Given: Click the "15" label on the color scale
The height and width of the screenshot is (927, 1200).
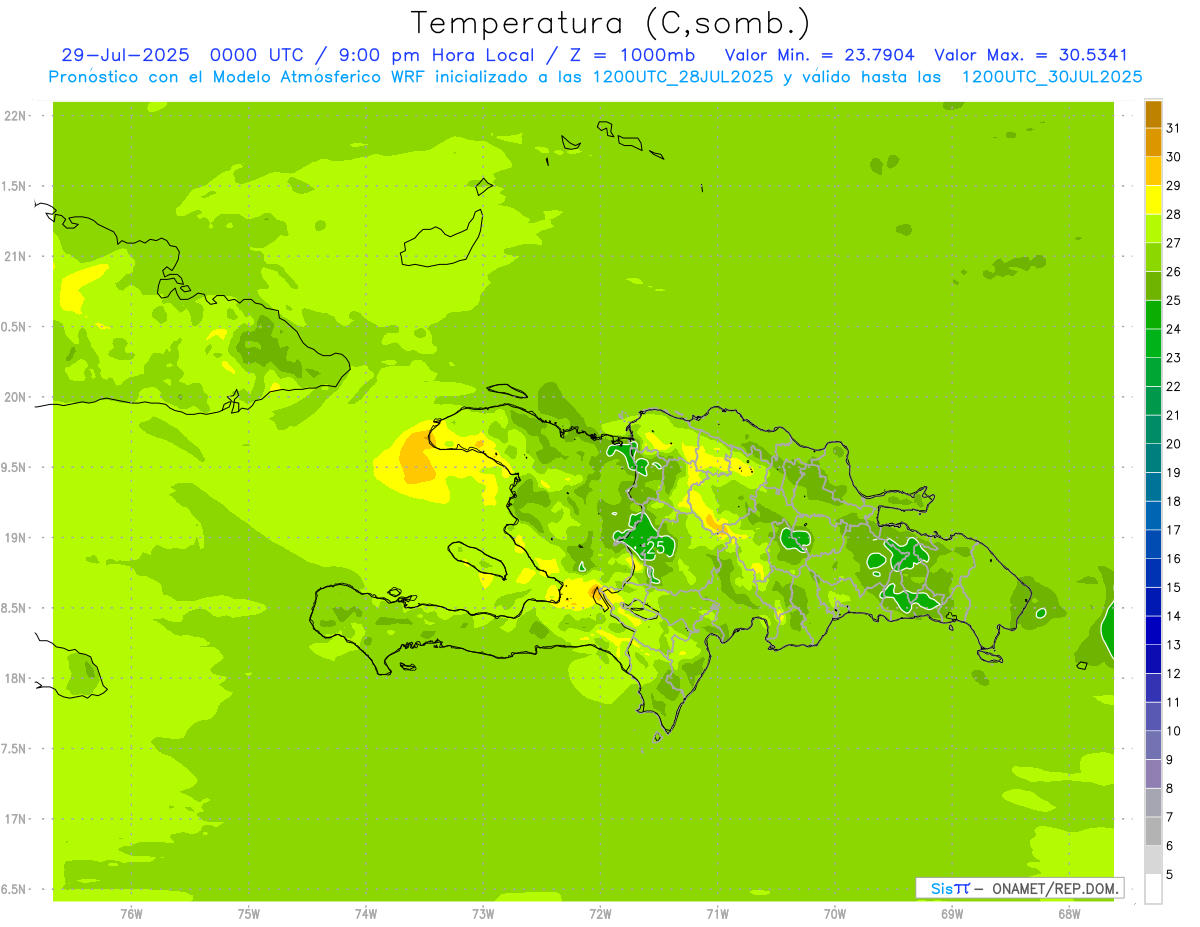Looking at the screenshot, I should pyautogui.click(x=1173, y=588).
